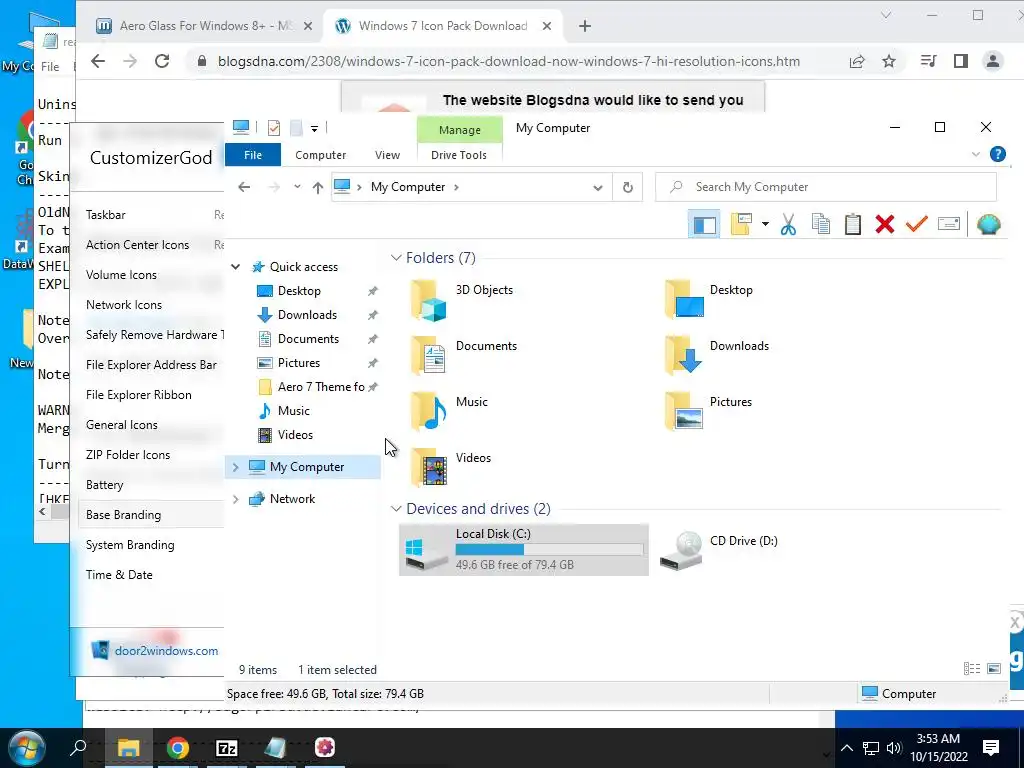Switch to large icons view in status bar
Image resolution: width=1024 pixels, height=768 pixels.
[x=994, y=669]
